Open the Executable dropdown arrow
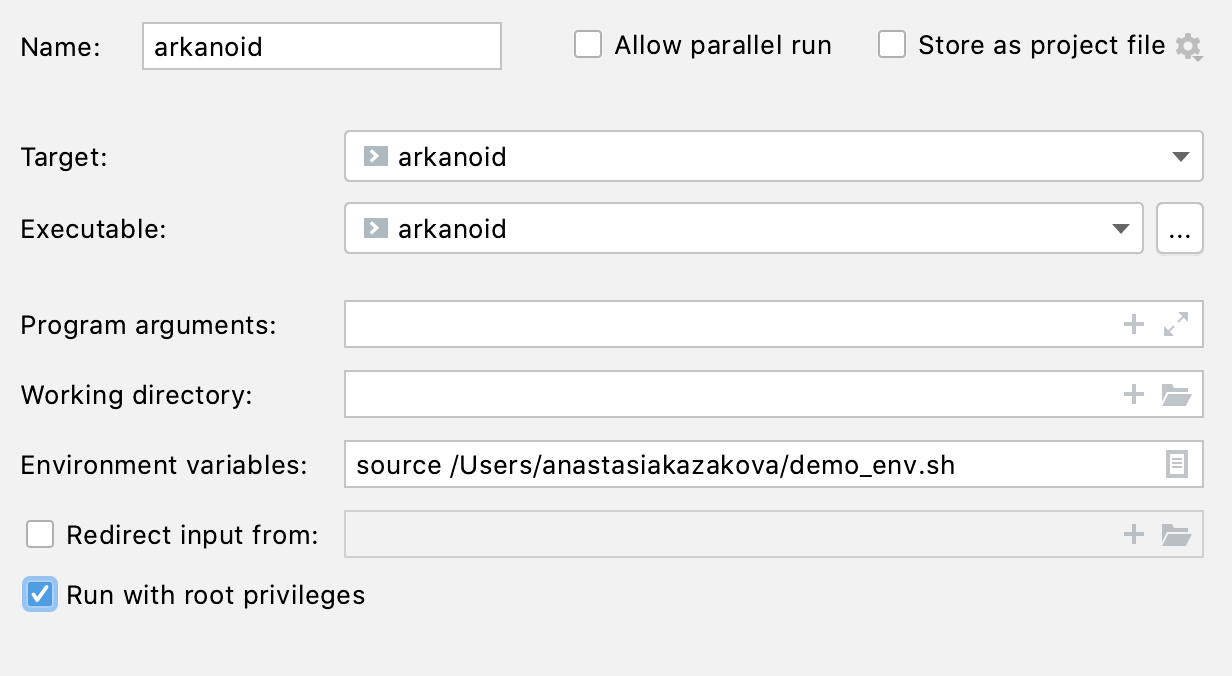The height and width of the screenshot is (676, 1232). coord(1120,229)
